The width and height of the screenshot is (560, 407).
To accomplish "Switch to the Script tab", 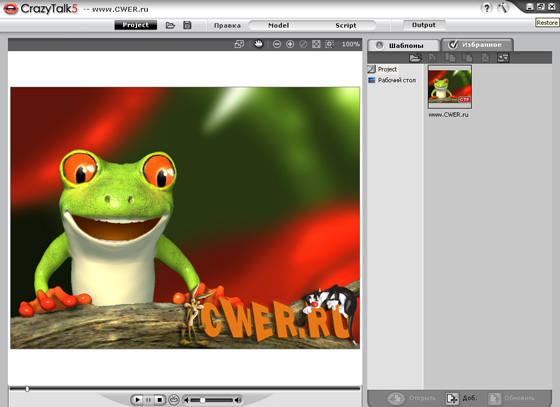I will (x=345, y=25).
